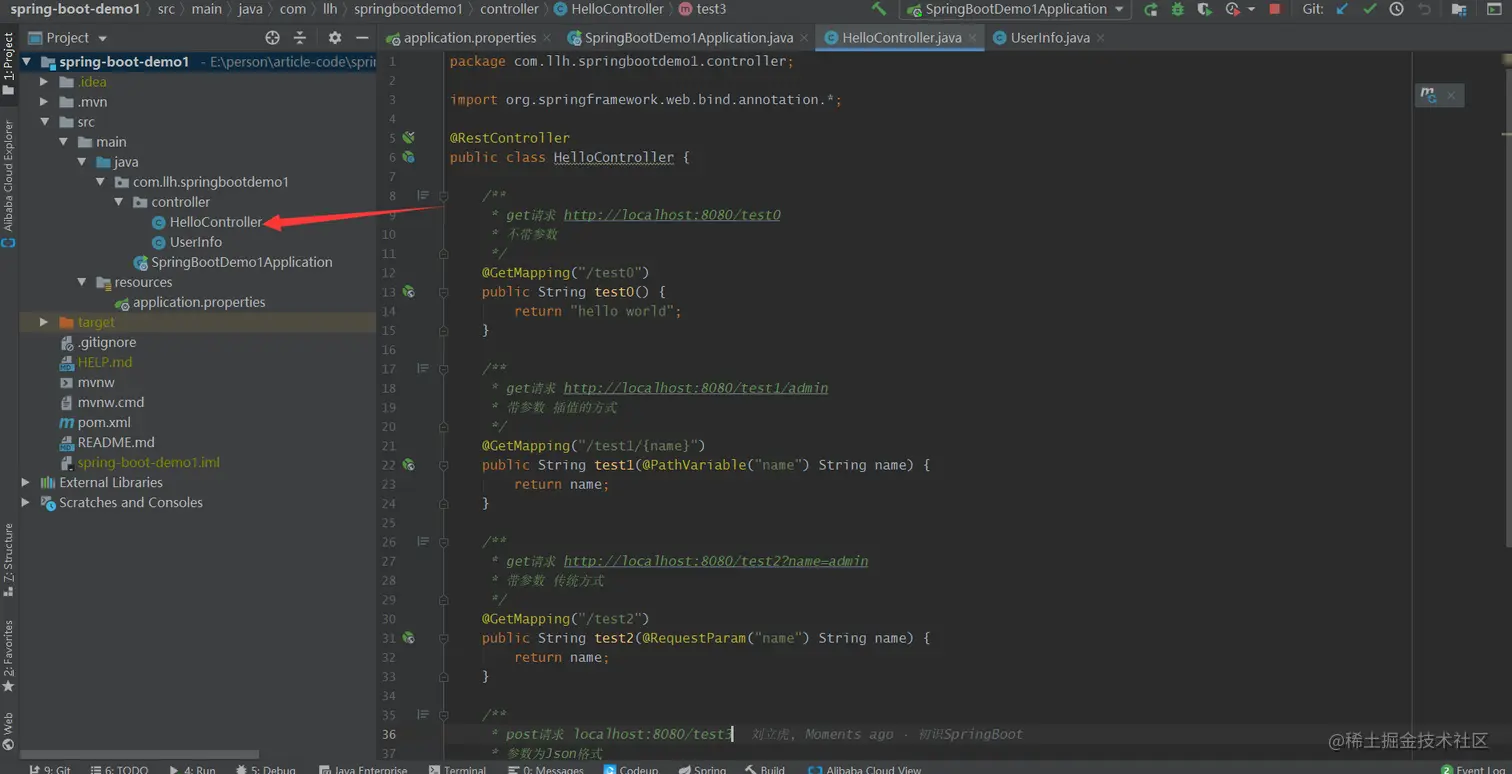The height and width of the screenshot is (774, 1512).
Task: Switch to UserInfo.java editor tab
Action: coord(1049,38)
